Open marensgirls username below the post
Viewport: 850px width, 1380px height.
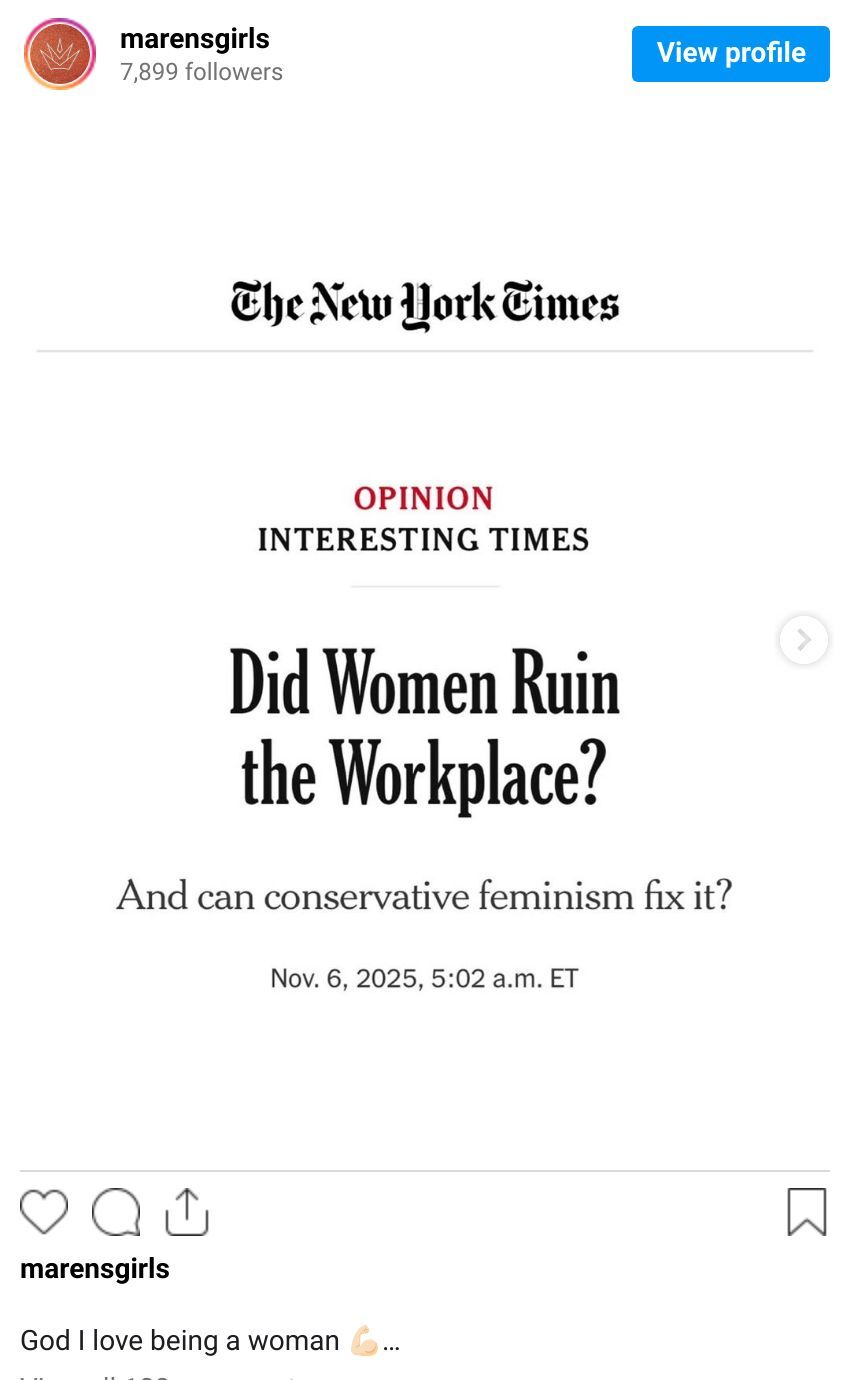pyautogui.click(x=95, y=1269)
